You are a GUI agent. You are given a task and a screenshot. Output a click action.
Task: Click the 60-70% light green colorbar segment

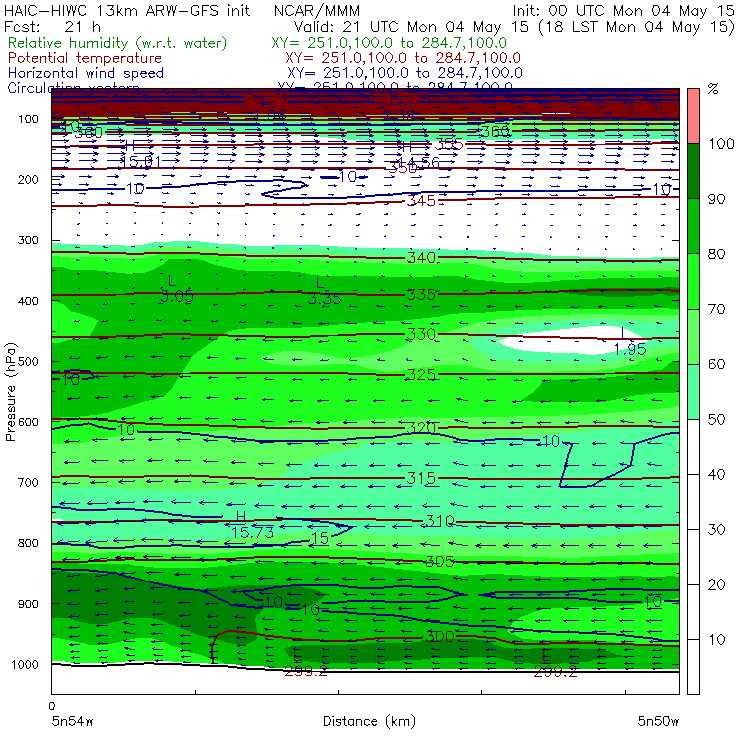pos(693,336)
